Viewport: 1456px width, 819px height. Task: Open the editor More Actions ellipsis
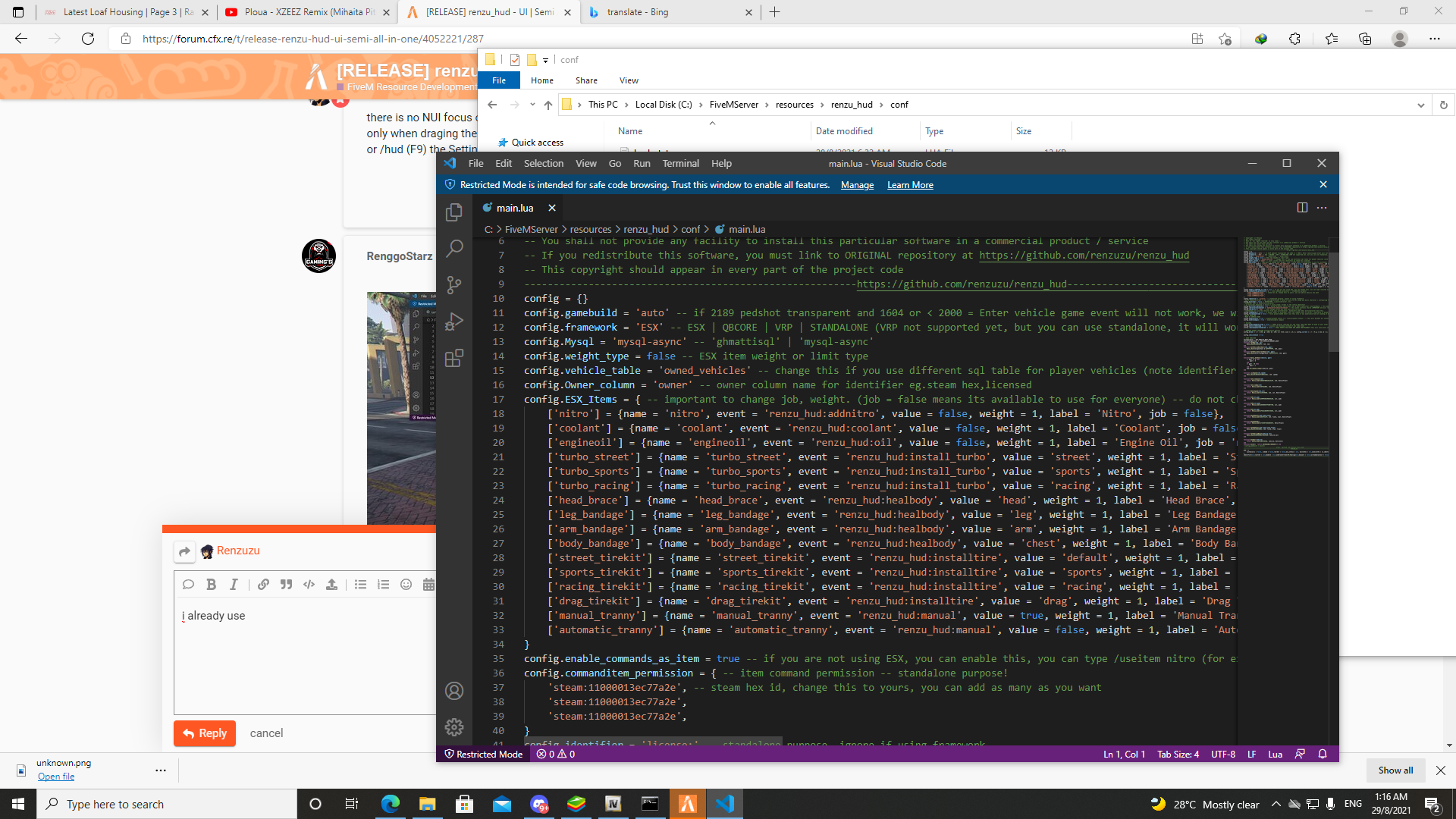pos(1322,208)
